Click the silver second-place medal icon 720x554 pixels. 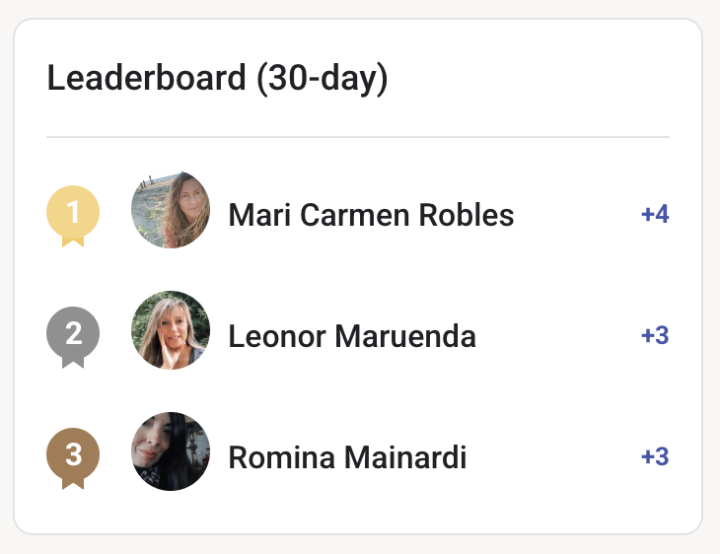[73, 337]
